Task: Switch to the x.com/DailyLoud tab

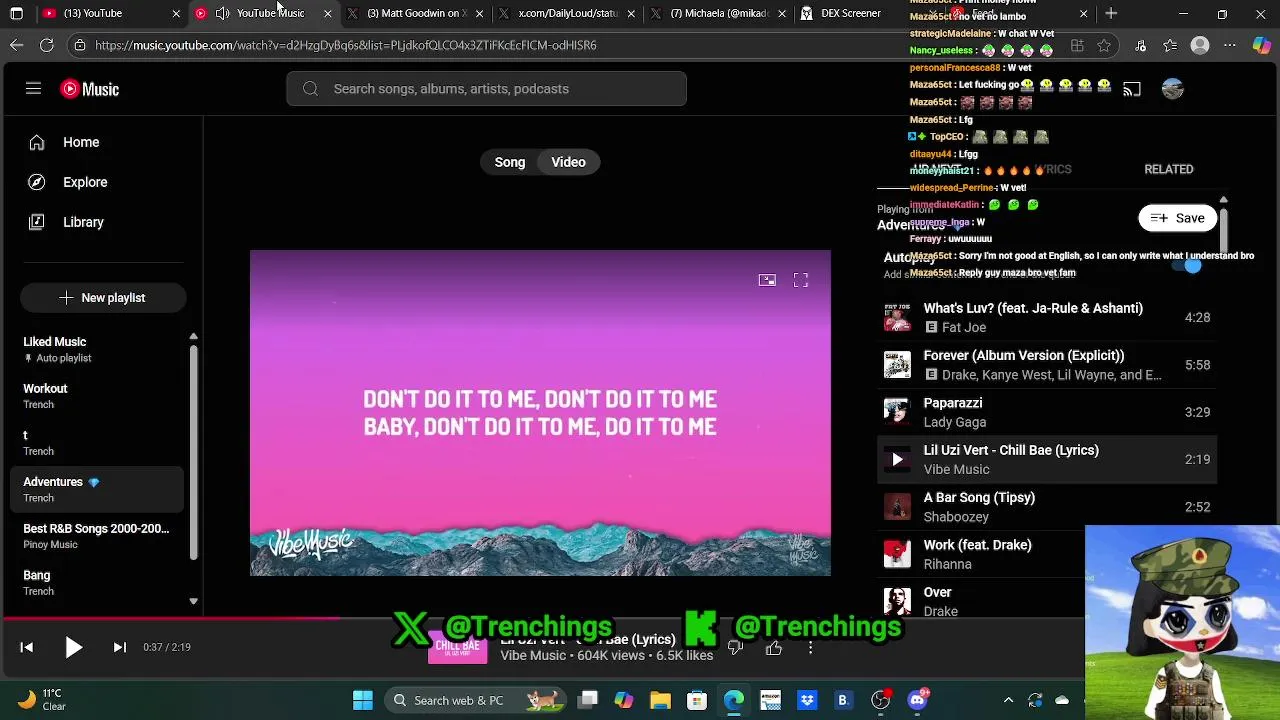Action: [x=567, y=13]
